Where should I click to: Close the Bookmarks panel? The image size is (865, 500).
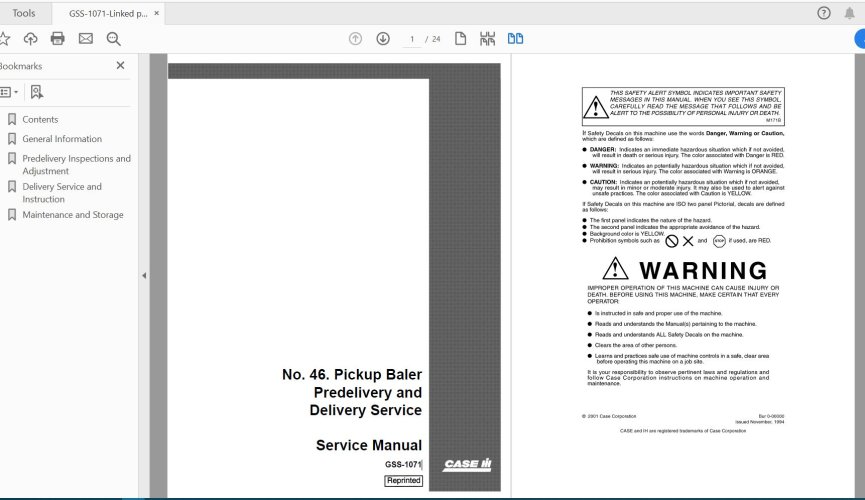(x=121, y=66)
